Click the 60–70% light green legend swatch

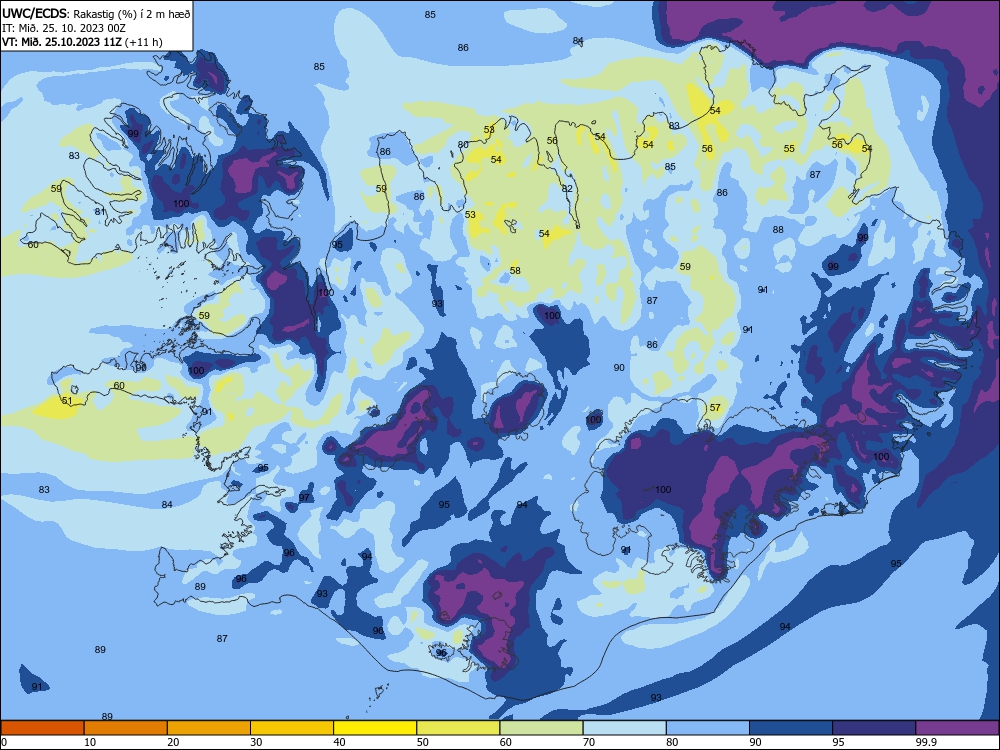pyautogui.click(x=541, y=728)
